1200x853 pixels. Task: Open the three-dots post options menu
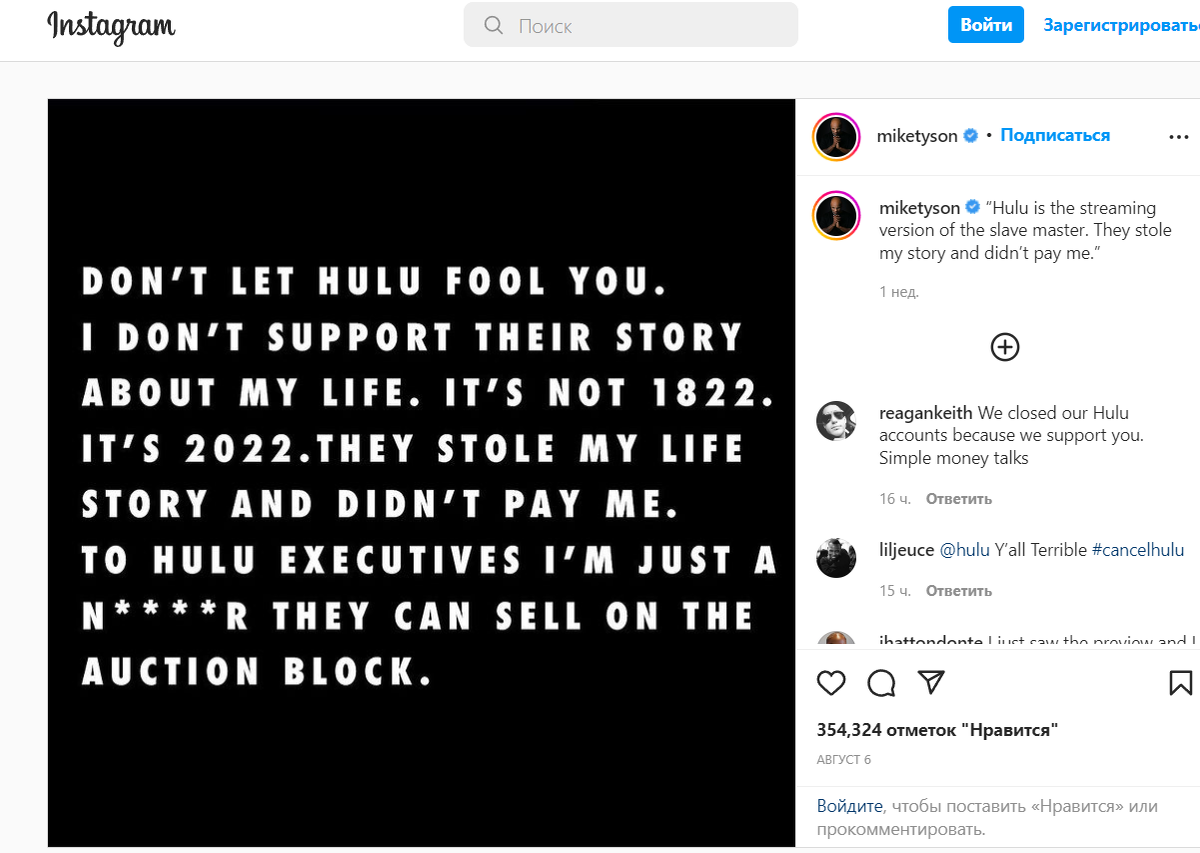(x=1179, y=137)
